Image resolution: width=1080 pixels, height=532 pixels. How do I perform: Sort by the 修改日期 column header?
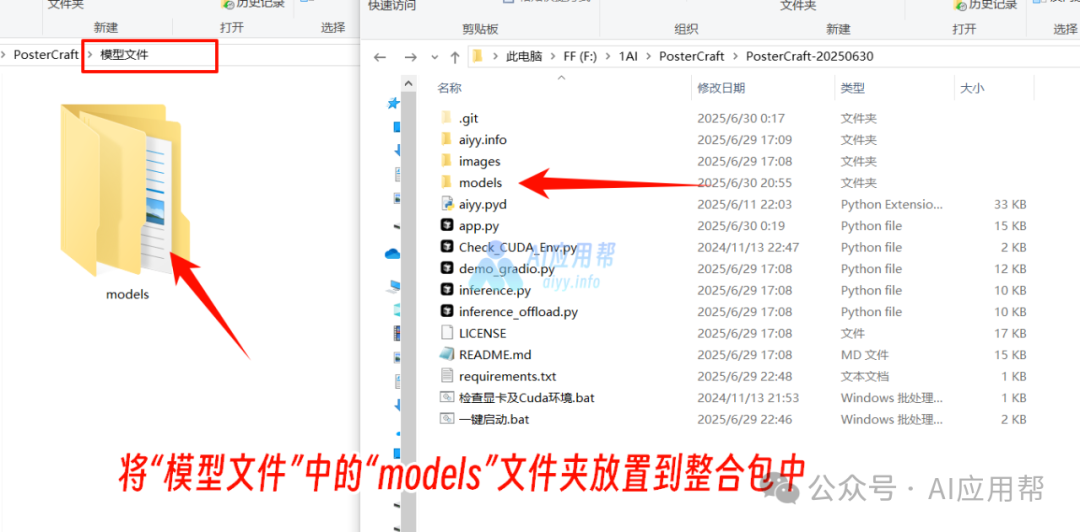720,88
